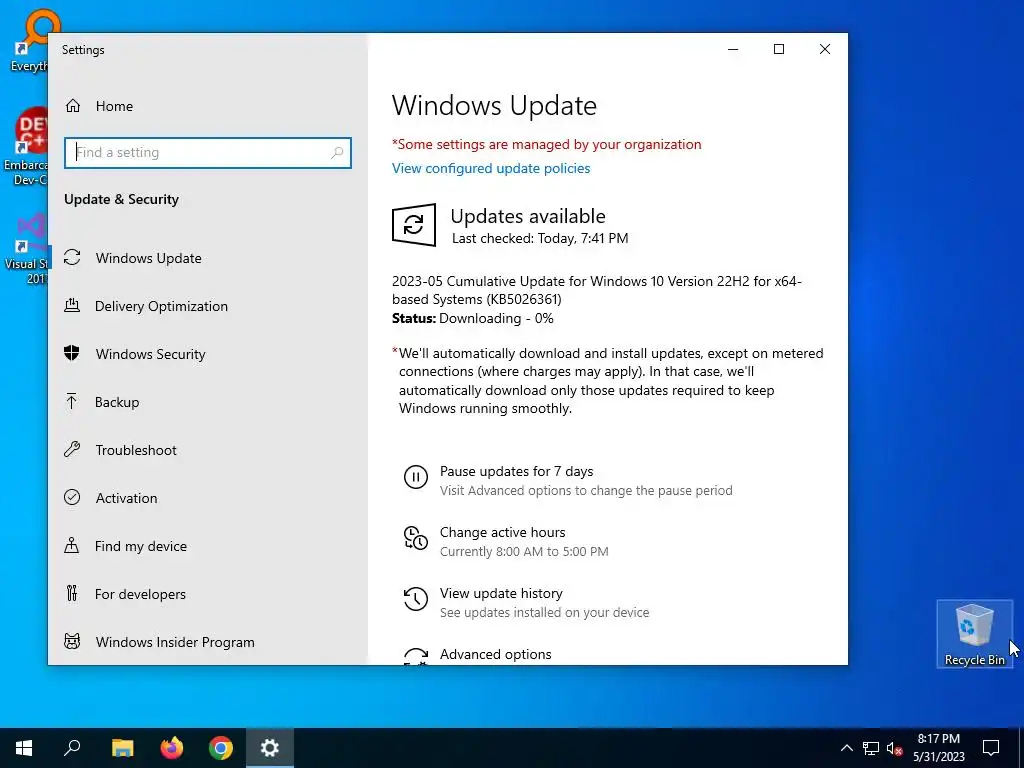Image resolution: width=1024 pixels, height=768 pixels.
Task: Click the clock icon beside Change active hours
Action: 415,538
